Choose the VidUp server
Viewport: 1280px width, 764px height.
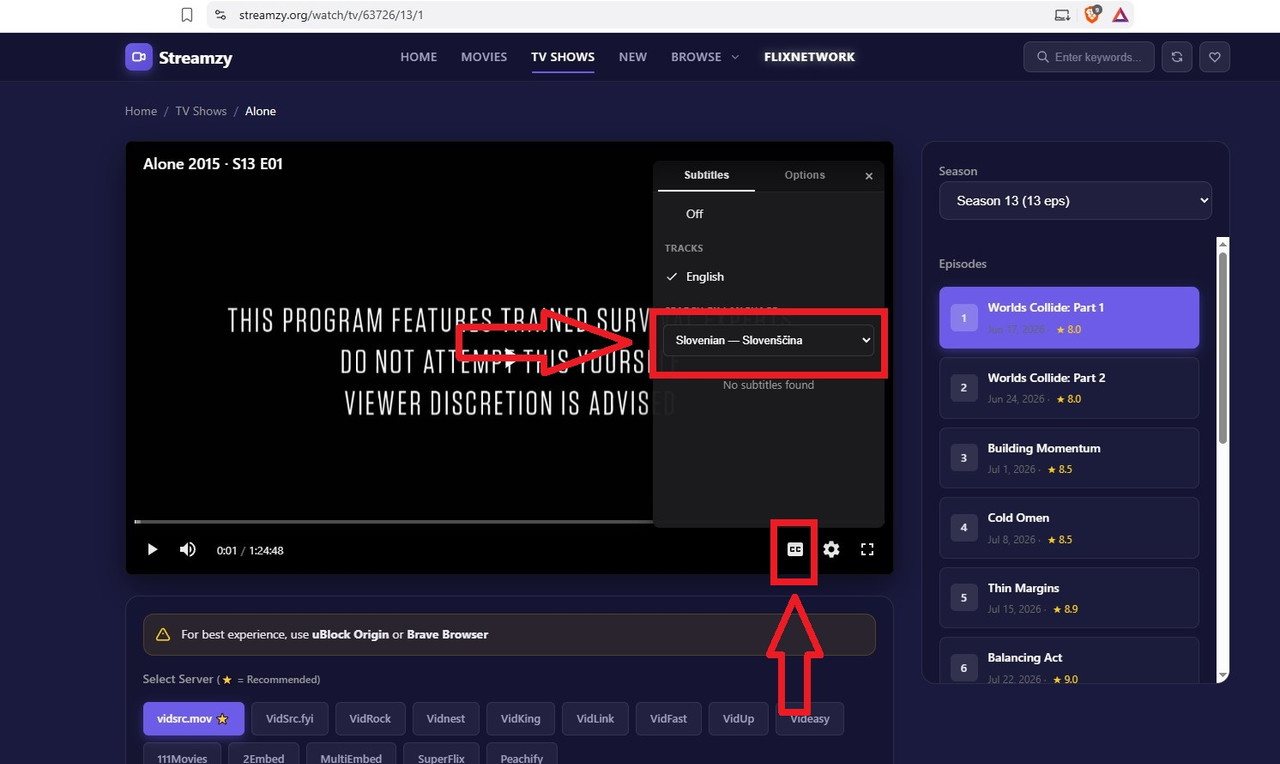click(738, 719)
